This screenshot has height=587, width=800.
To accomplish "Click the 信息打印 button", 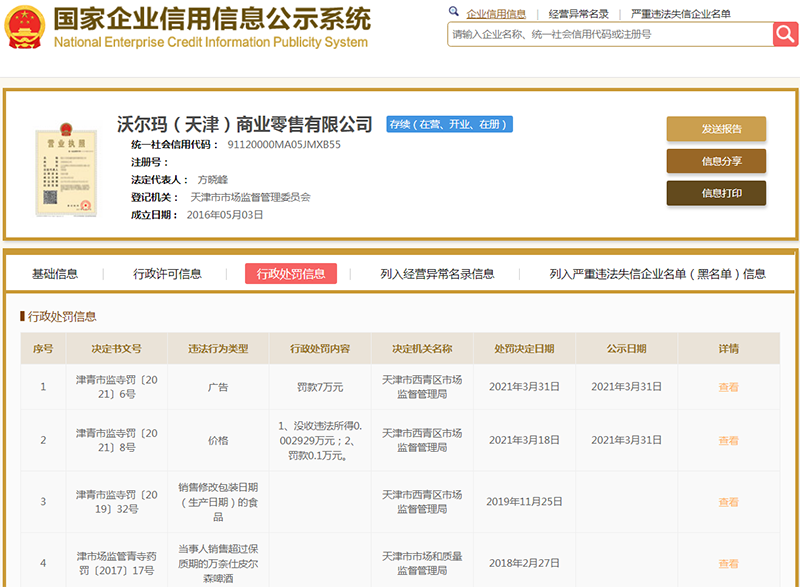I will click(x=716, y=193).
